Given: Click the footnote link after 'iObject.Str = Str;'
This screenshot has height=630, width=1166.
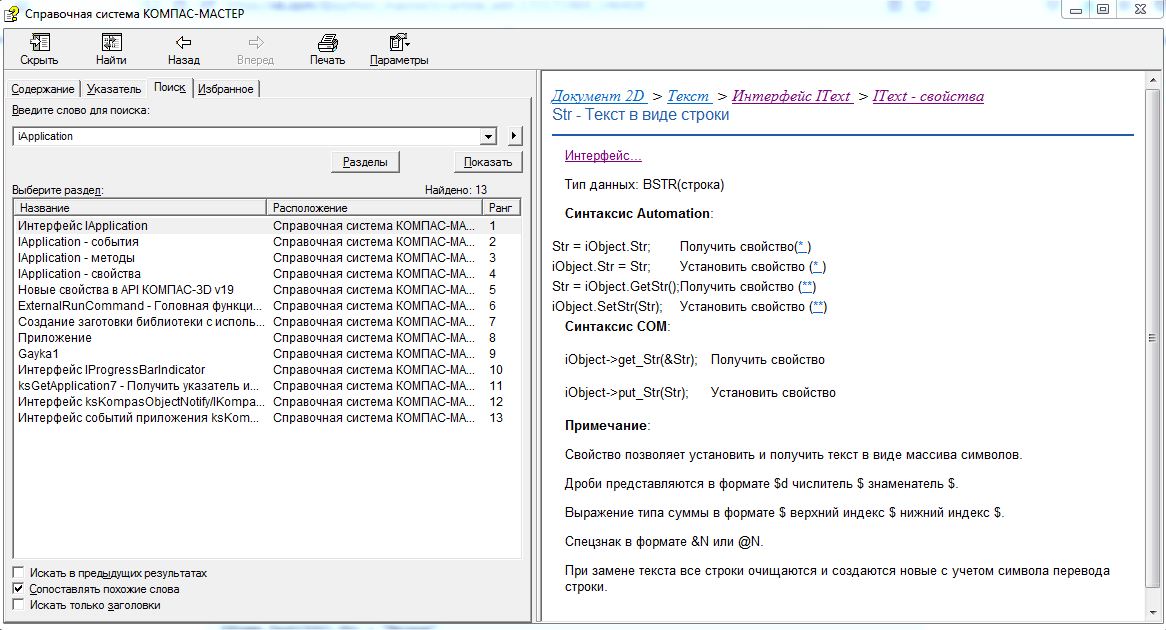Looking at the screenshot, I should click(x=817, y=267).
